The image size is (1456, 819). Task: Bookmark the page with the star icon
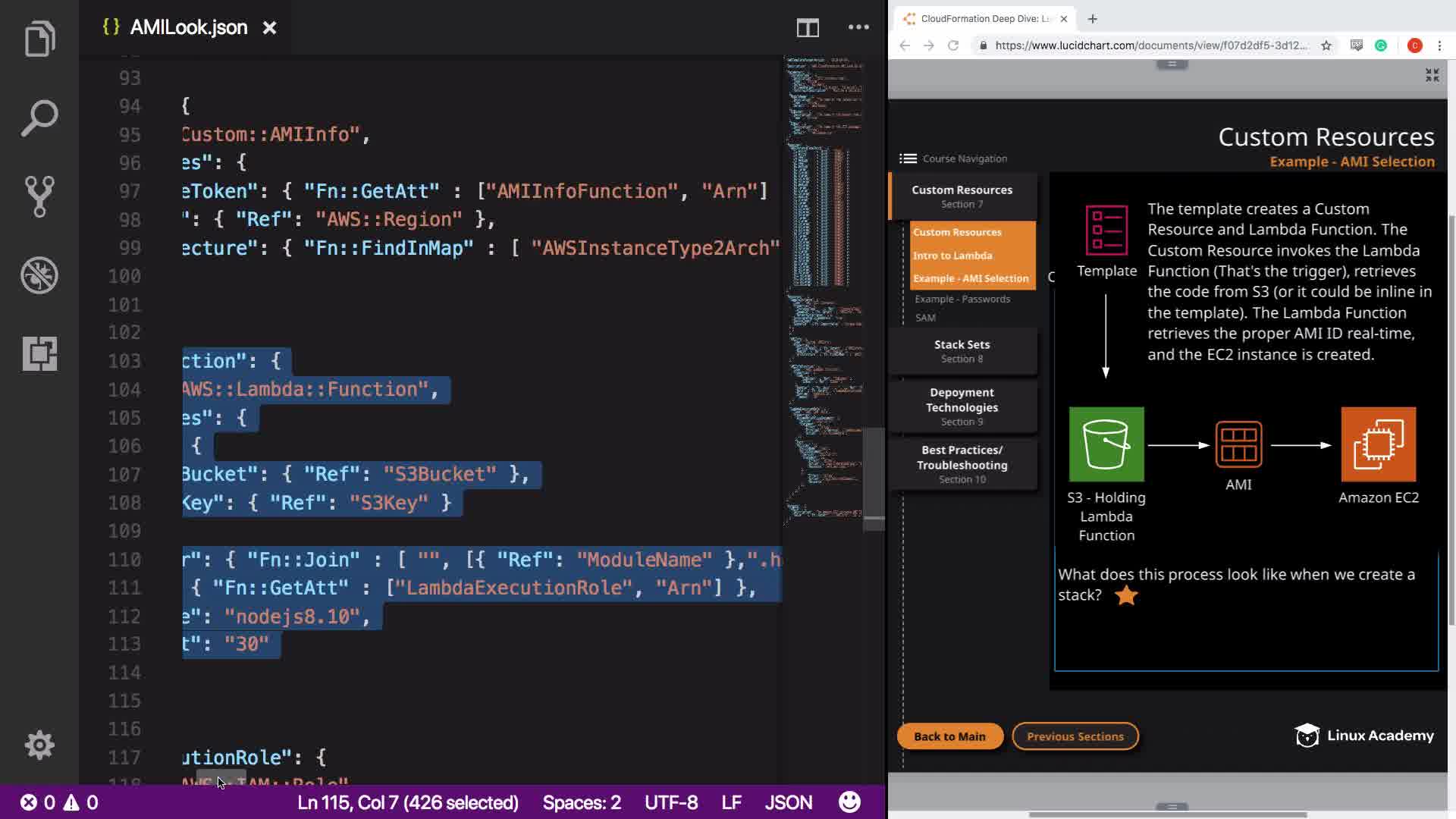[1326, 45]
